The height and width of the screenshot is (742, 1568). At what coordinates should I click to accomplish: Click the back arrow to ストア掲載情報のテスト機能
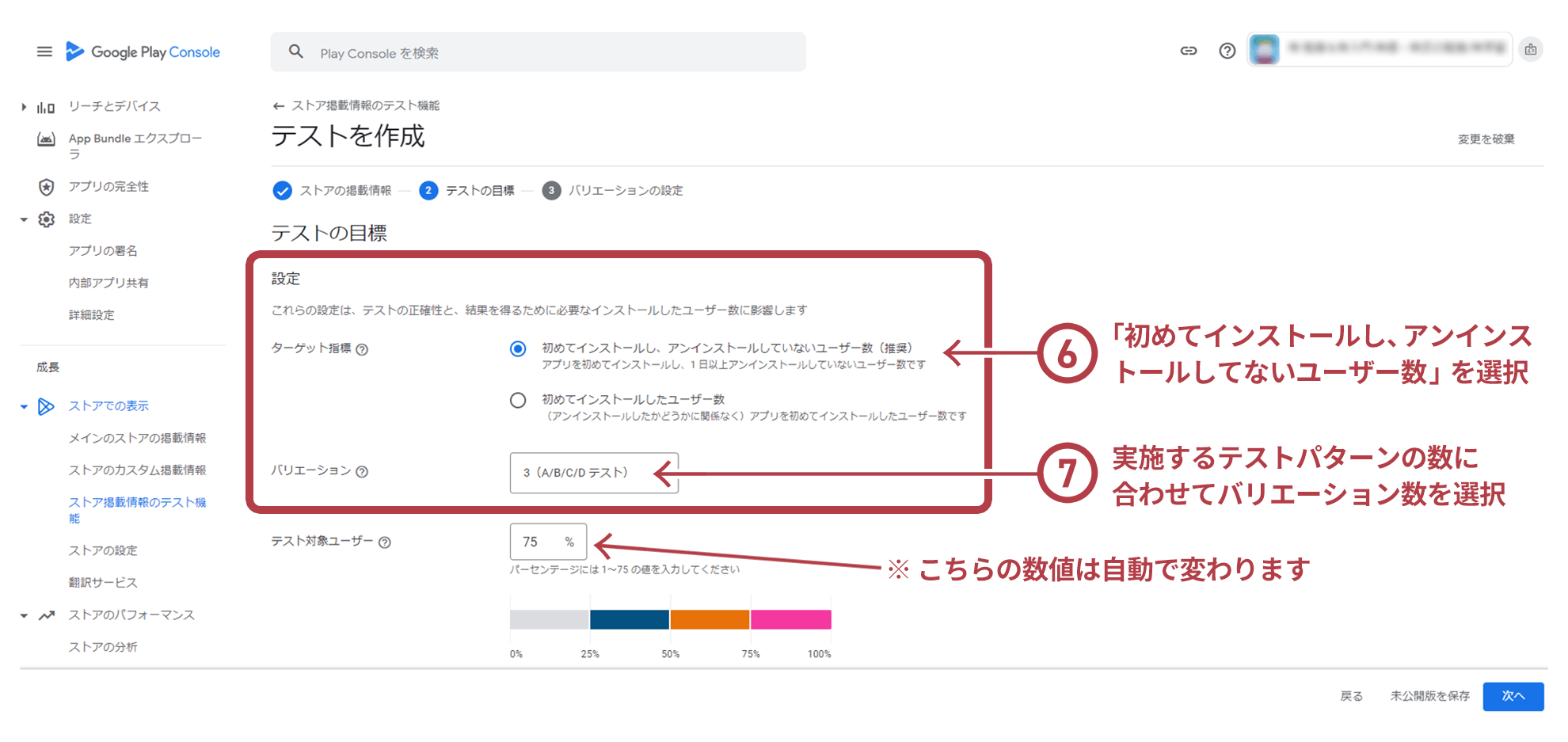278,106
